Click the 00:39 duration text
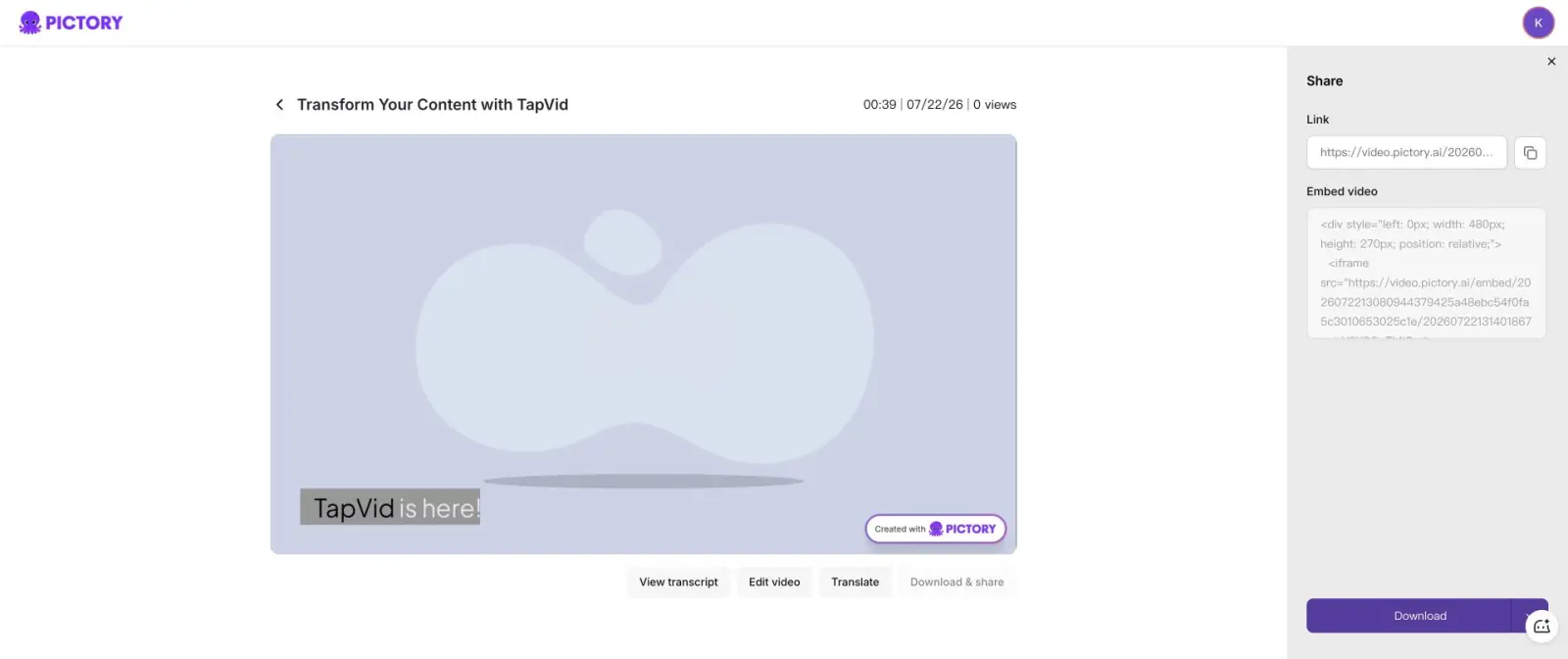Viewport: 1568px width, 659px height. click(879, 104)
